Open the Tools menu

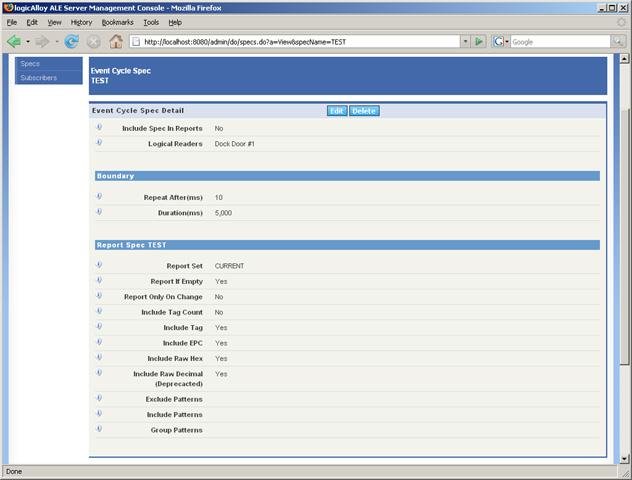pyautogui.click(x=151, y=23)
